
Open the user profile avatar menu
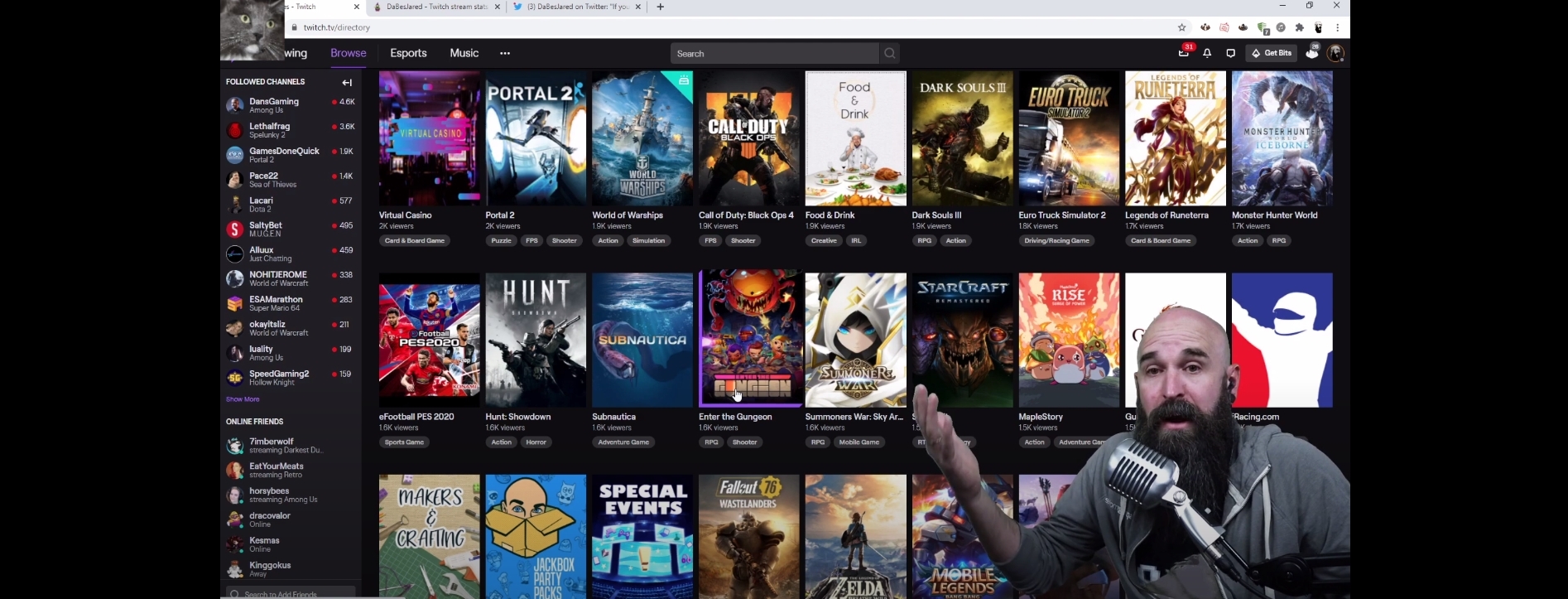1335,53
